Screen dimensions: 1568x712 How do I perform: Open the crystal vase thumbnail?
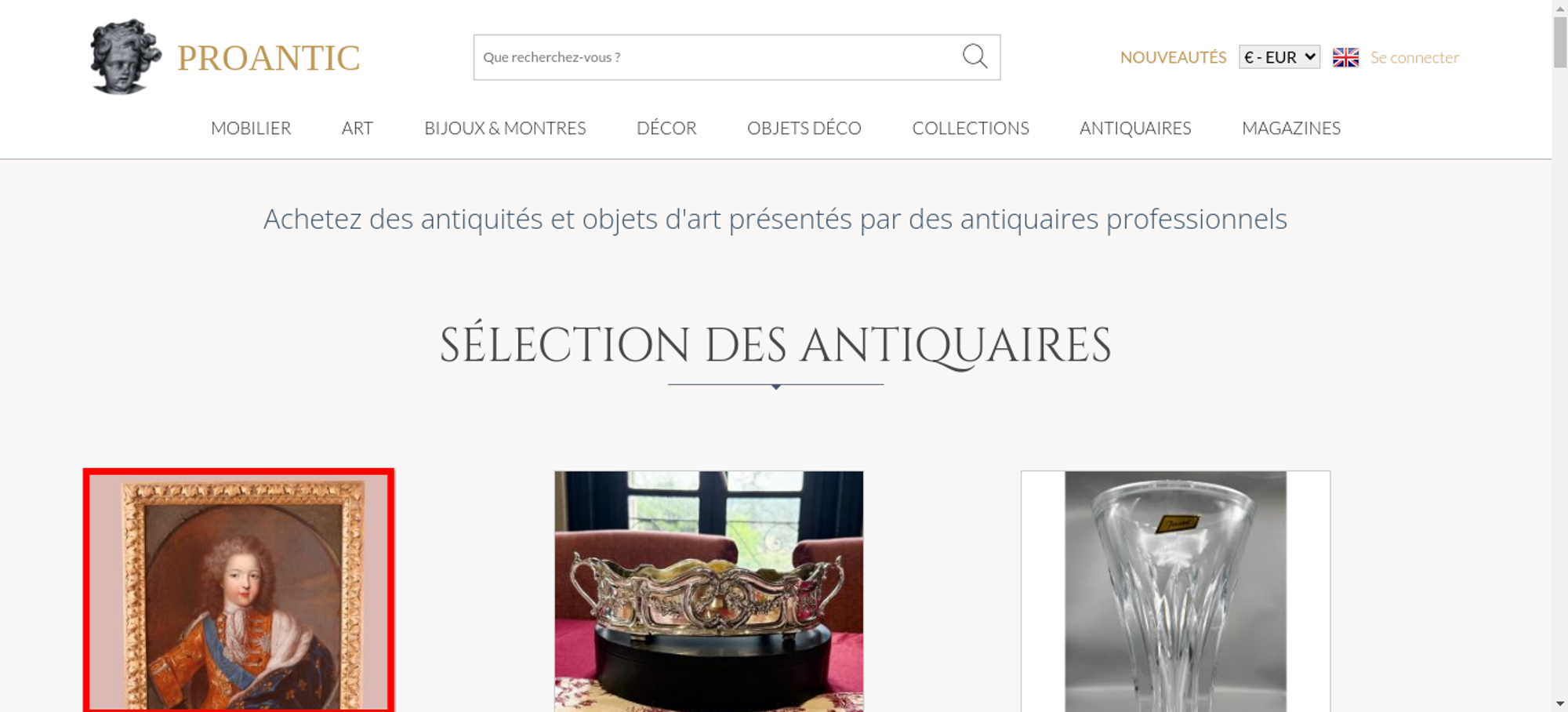click(x=1175, y=591)
